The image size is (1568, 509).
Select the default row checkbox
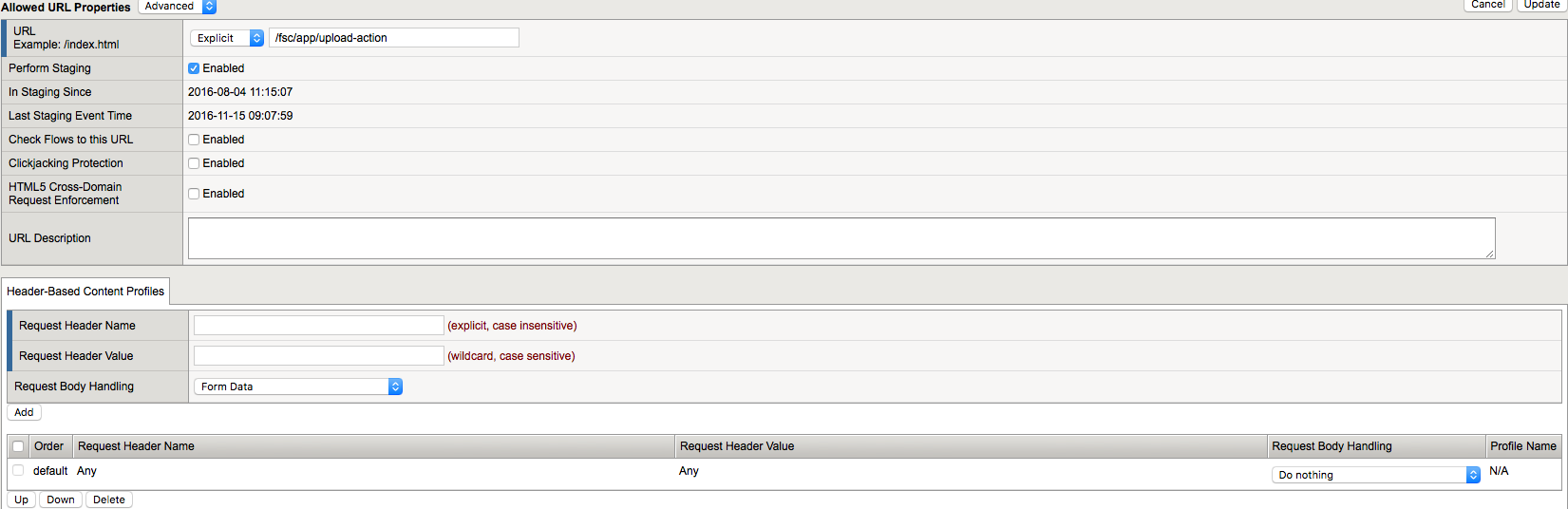coord(18,470)
